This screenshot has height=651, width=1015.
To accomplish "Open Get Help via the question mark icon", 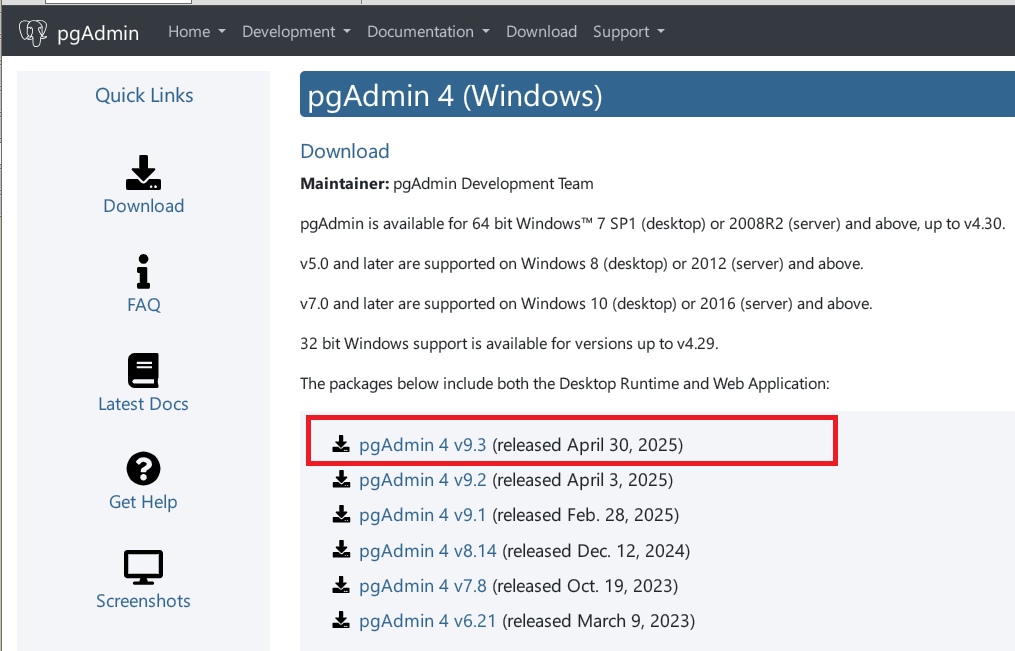I will coord(143,468).
